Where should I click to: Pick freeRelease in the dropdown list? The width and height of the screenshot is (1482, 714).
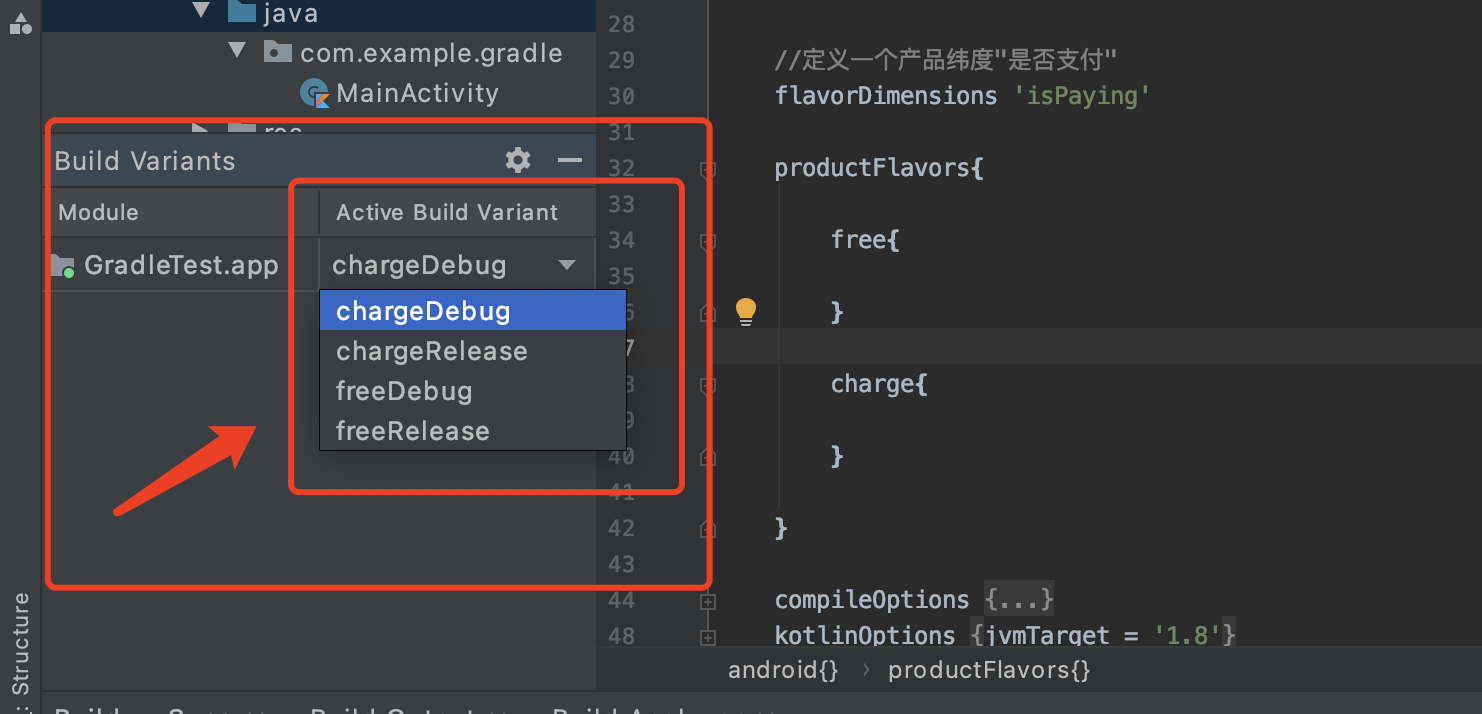[x=412, y=432]
